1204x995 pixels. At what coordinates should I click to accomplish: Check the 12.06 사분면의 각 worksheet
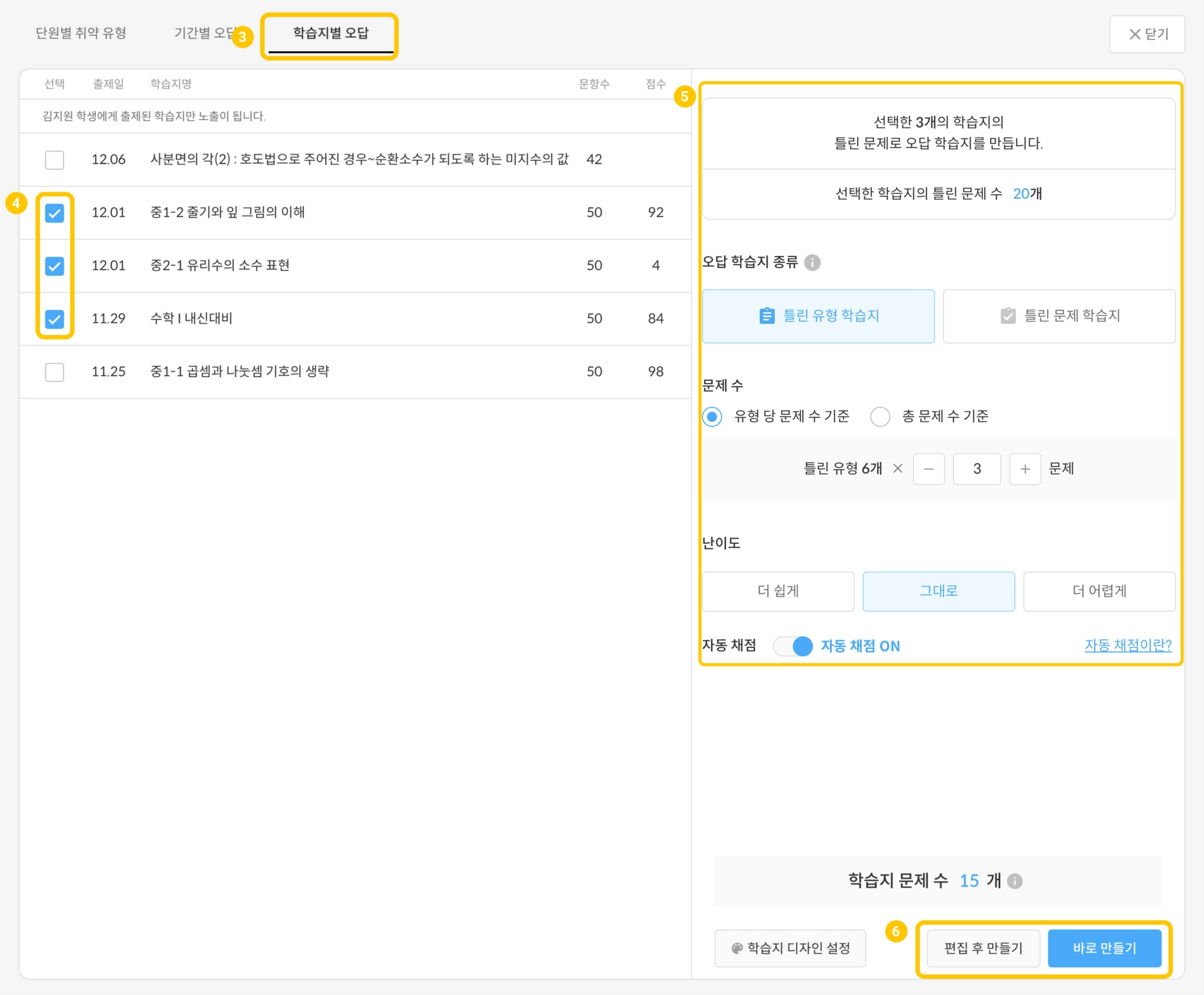[x=55, y=159]
